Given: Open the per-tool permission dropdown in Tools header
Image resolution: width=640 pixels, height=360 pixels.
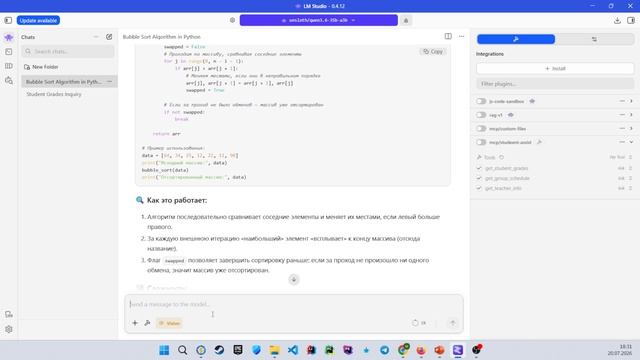Looking at the screenshot, I should click(621, 157).
